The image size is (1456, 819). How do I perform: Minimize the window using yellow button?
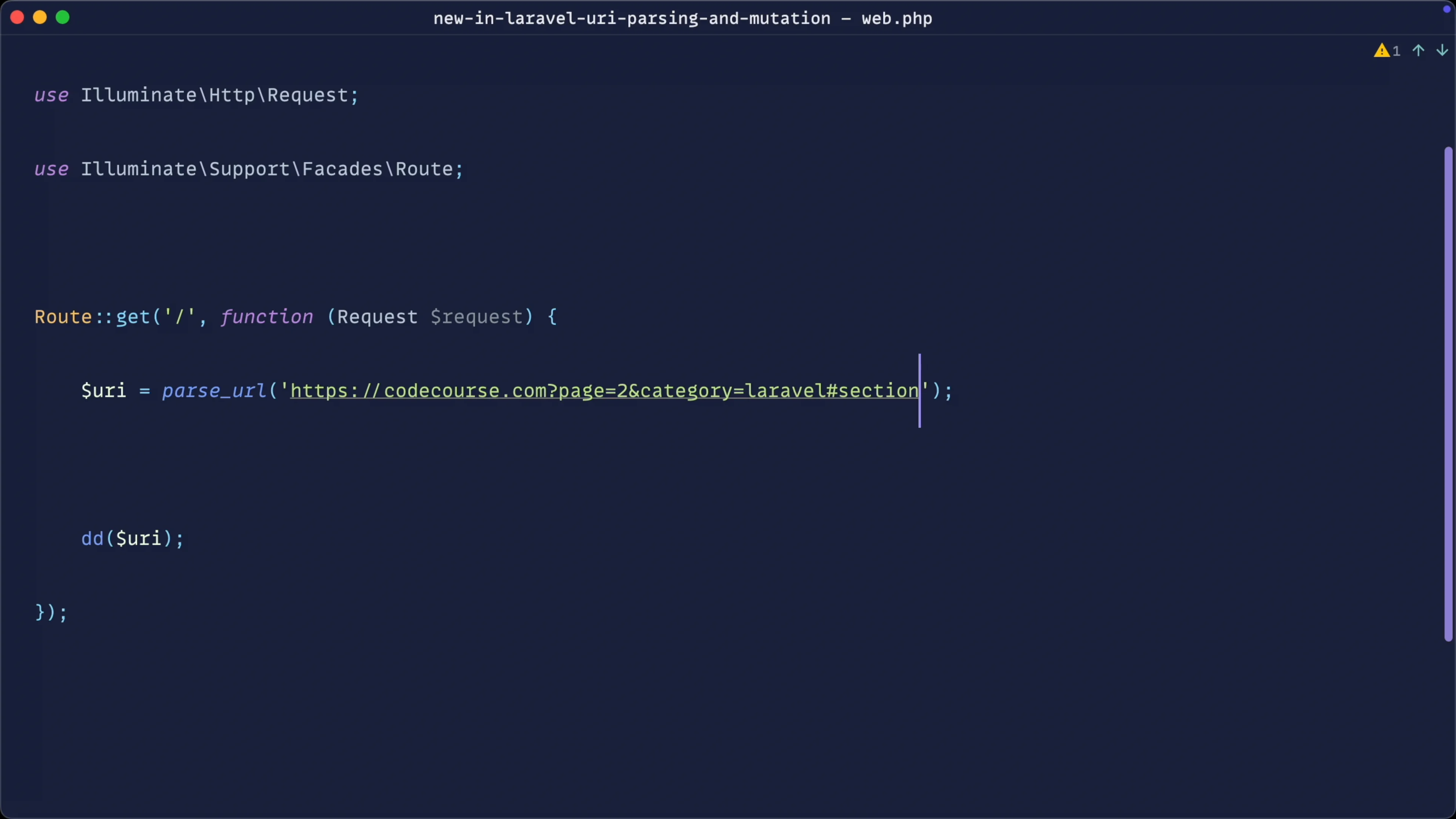(40, 17)
